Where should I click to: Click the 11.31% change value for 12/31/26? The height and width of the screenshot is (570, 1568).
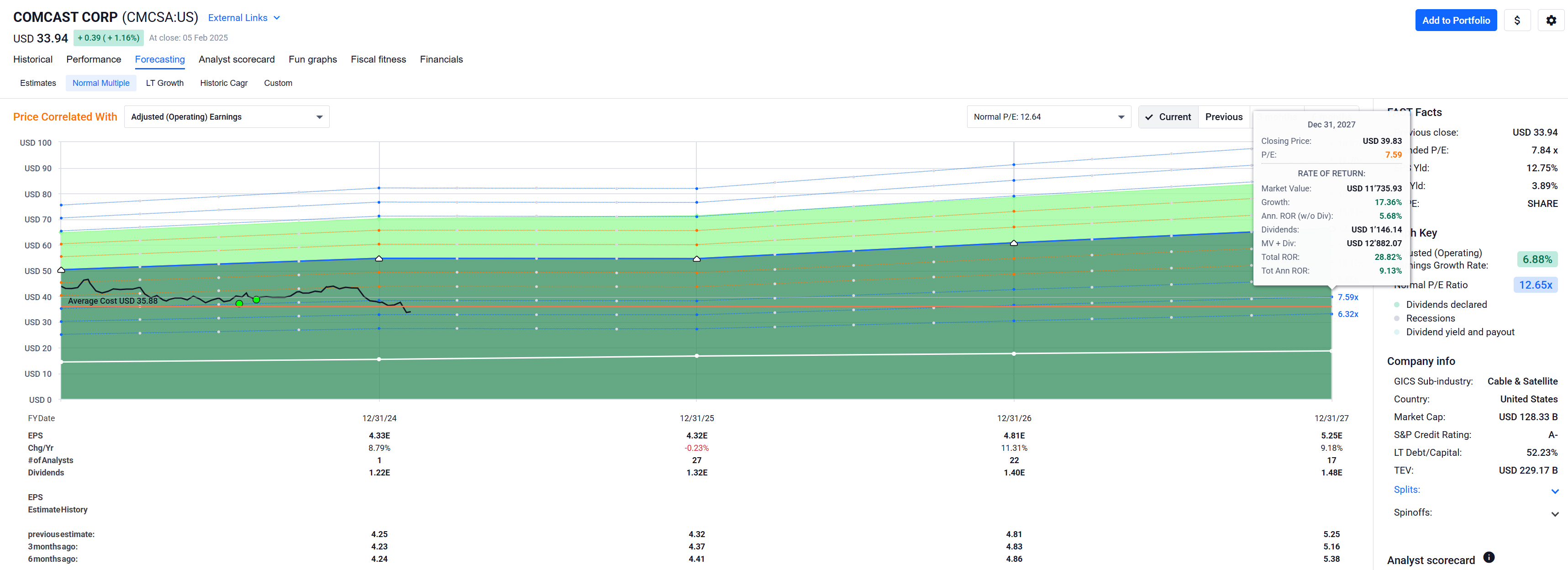tap(1014, 448)
